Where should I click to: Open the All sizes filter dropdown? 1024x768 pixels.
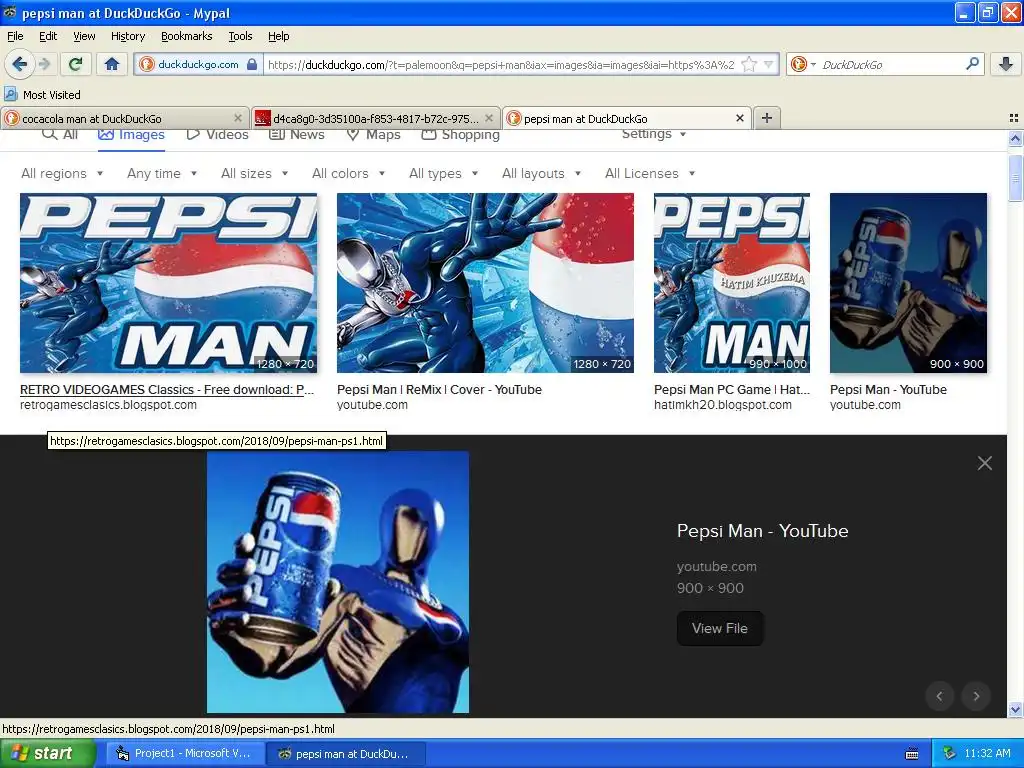(254, 173)
